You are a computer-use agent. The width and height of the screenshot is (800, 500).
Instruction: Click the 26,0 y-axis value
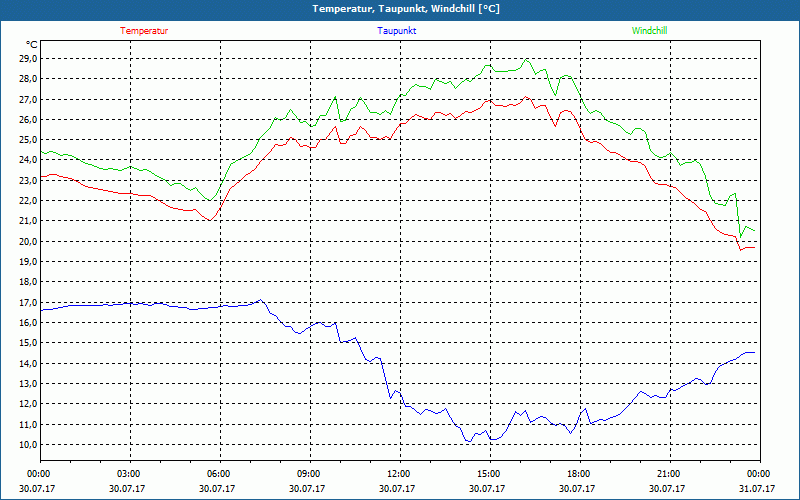(28, 119)
